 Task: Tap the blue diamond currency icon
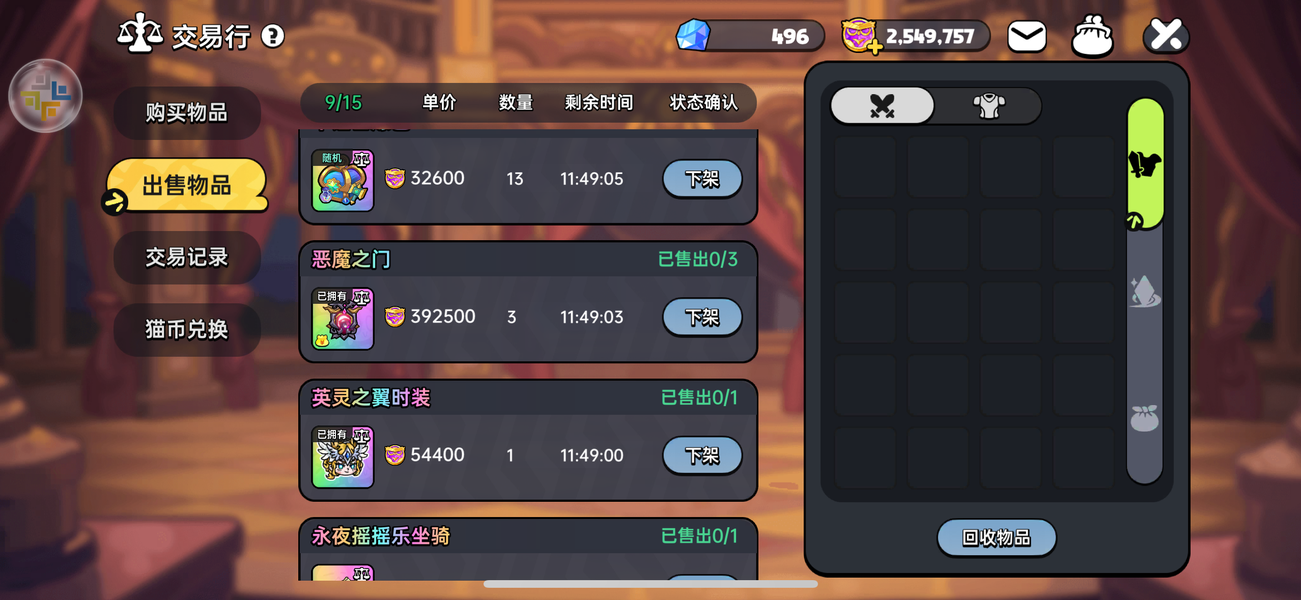[693, 36]
